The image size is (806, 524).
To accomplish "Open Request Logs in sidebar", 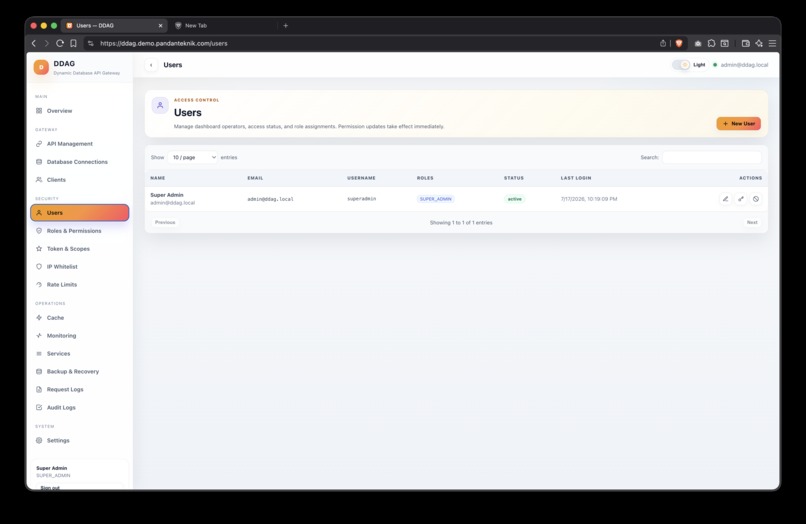I will click(x=80, y=389).
